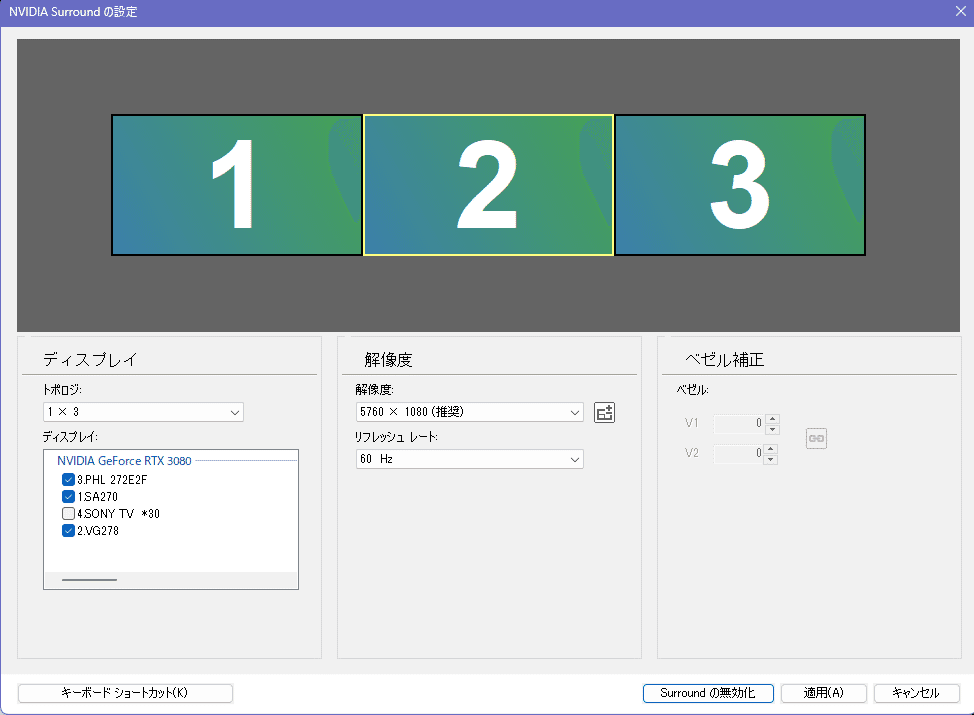Open the 60 Hz refresh rate dropdown
The image size is (974, 715).
(x=470, y=459)
